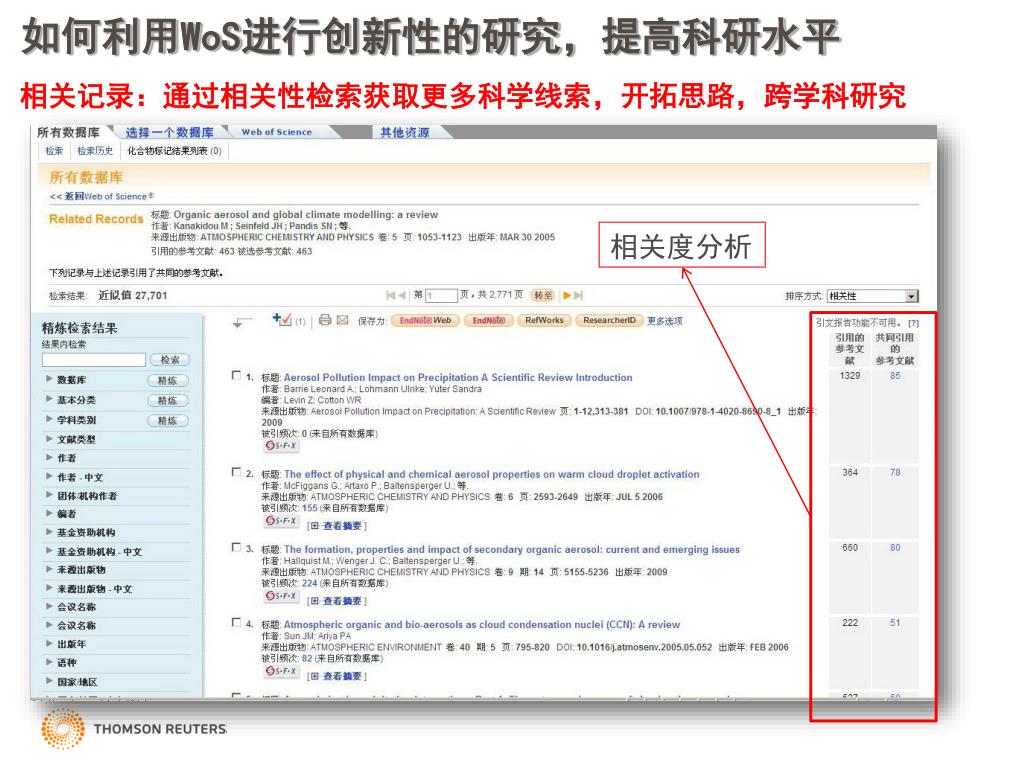Switch to 所有数据库 tab
1024x768 pixels.
coord(69,133)
